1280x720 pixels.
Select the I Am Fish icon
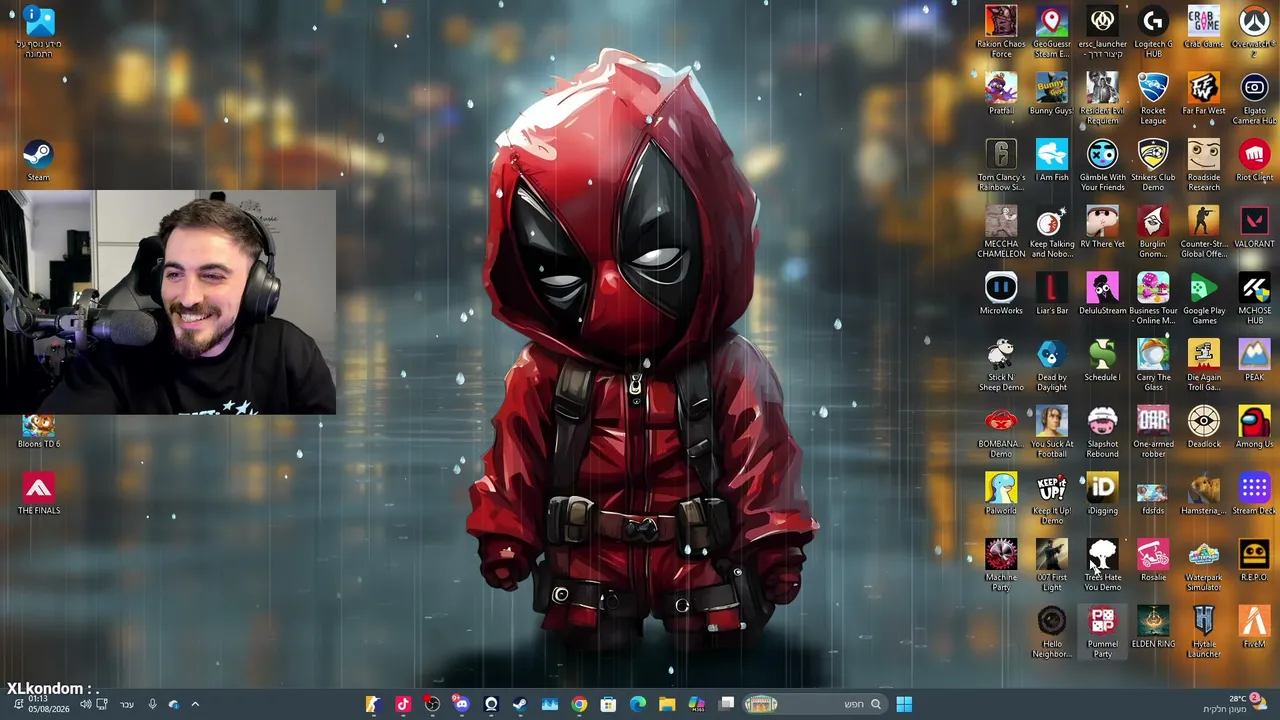coord(1052,161)
